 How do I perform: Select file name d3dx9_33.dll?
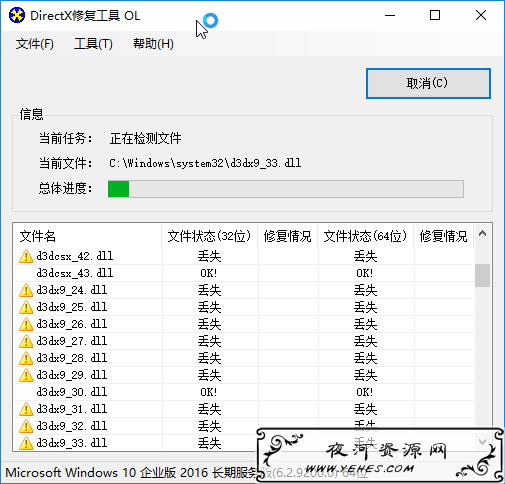point(72,443)
